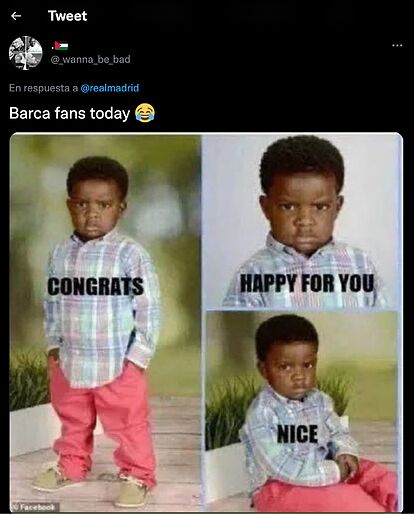Open the top-right close-up portrait photo
The width and height of the screenshot is (414, 514).
point(302,221)
